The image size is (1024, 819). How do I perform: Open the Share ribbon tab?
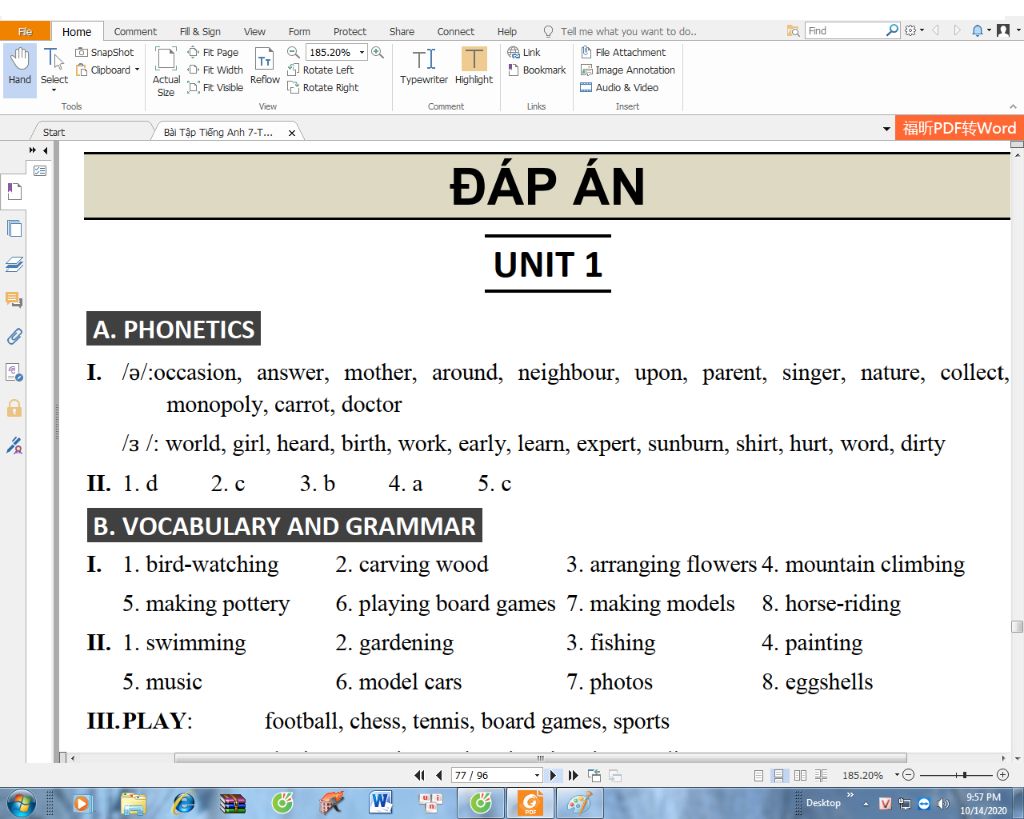pyautogui.click(x=402, y=31)
